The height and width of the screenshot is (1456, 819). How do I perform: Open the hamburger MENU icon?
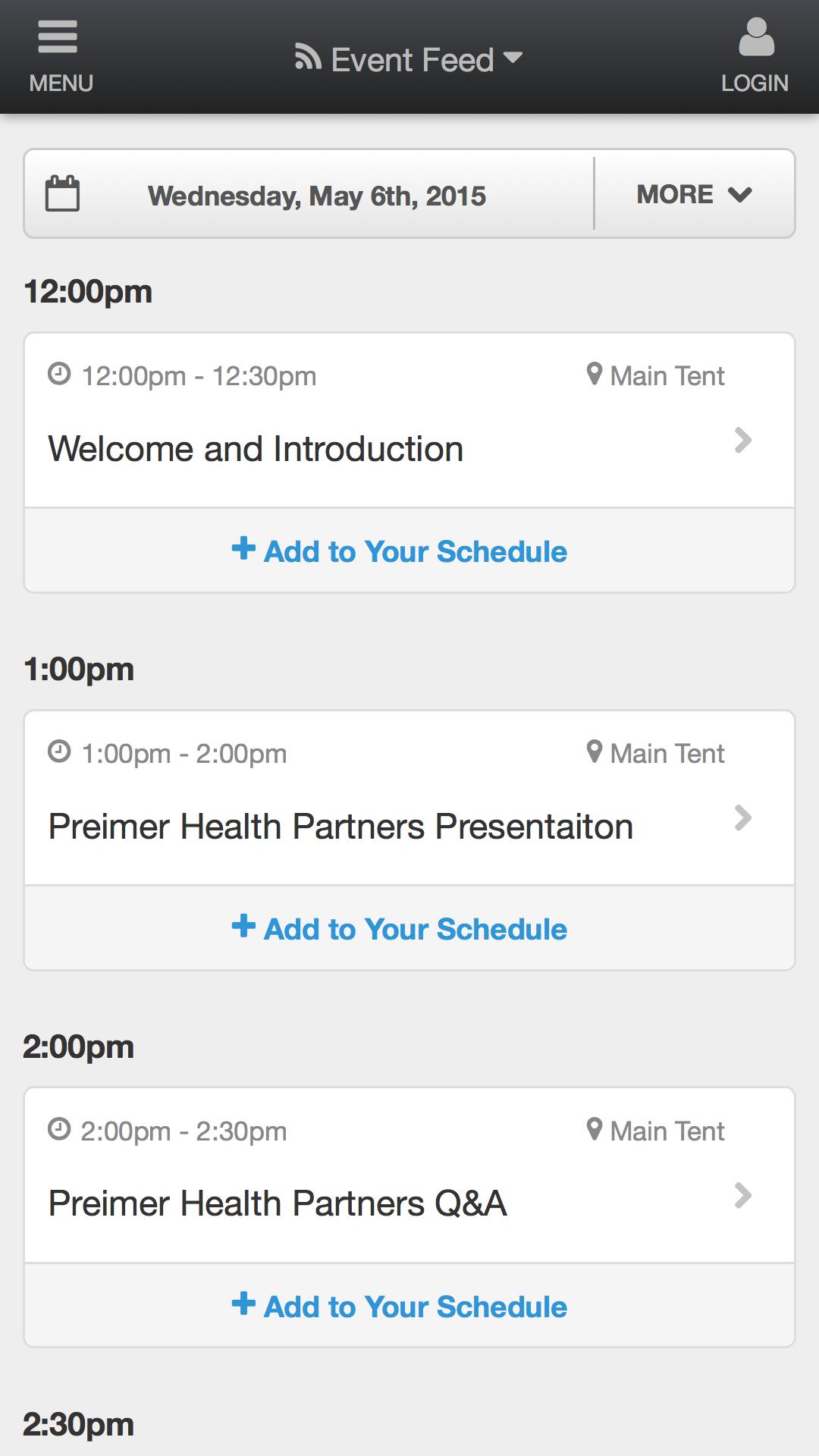point(58,37)
